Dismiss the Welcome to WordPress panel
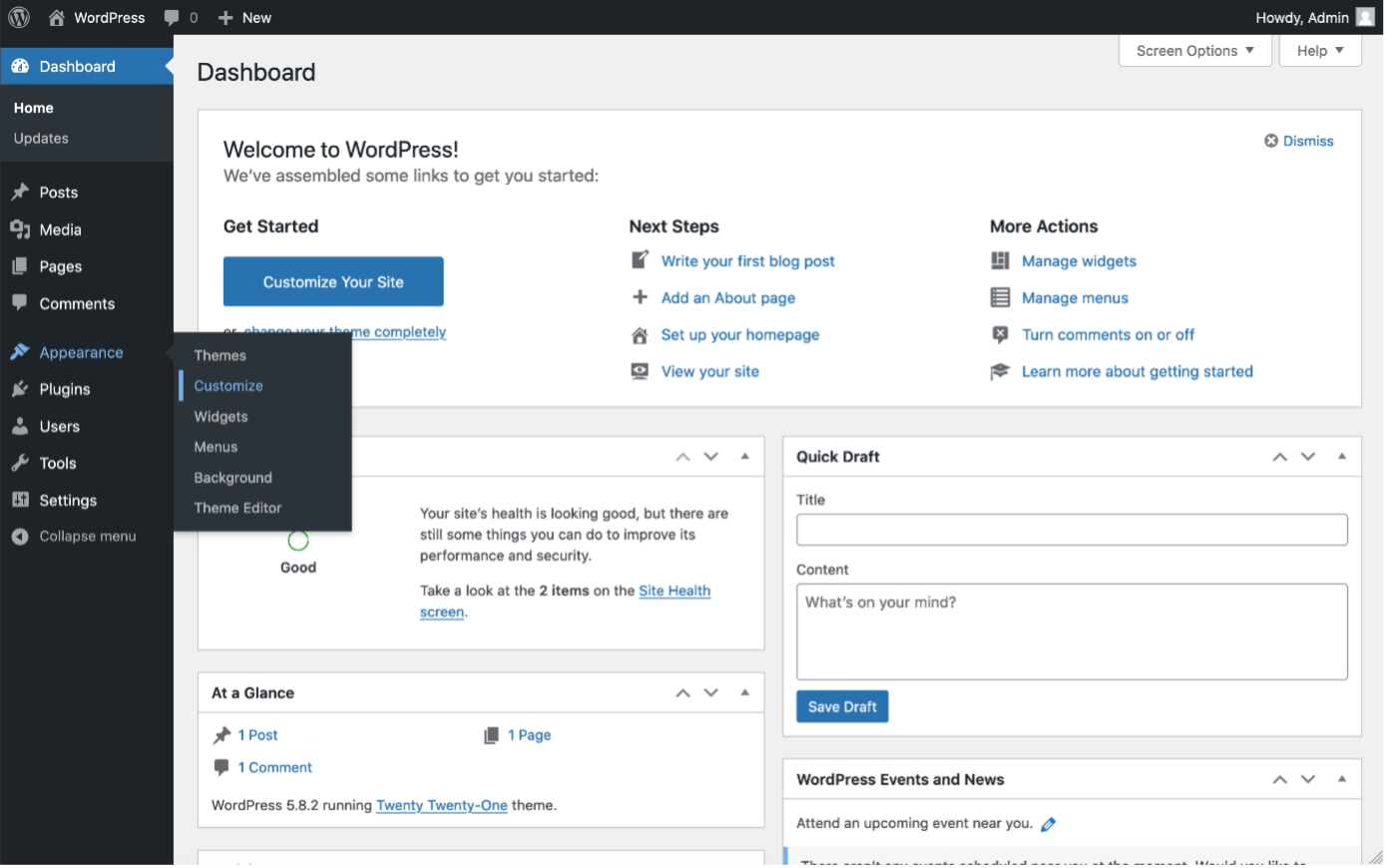1387x868 pixels. 1298,141
